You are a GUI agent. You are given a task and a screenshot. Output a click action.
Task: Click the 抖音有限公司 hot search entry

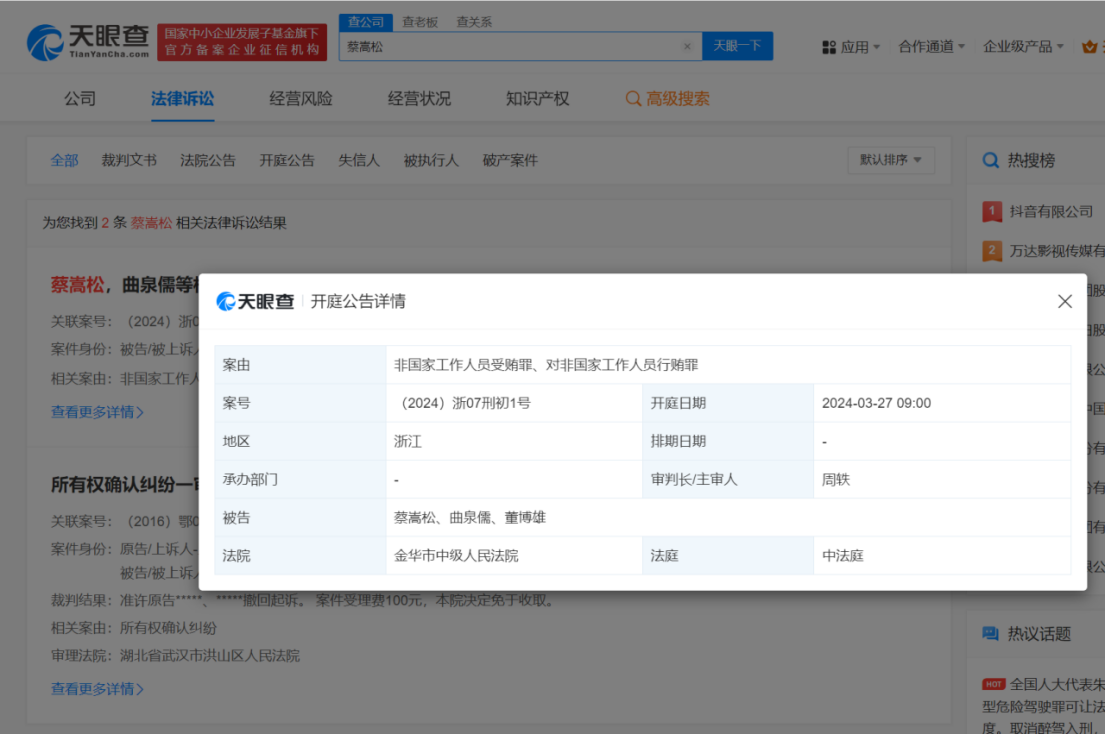pos(1051,212)
